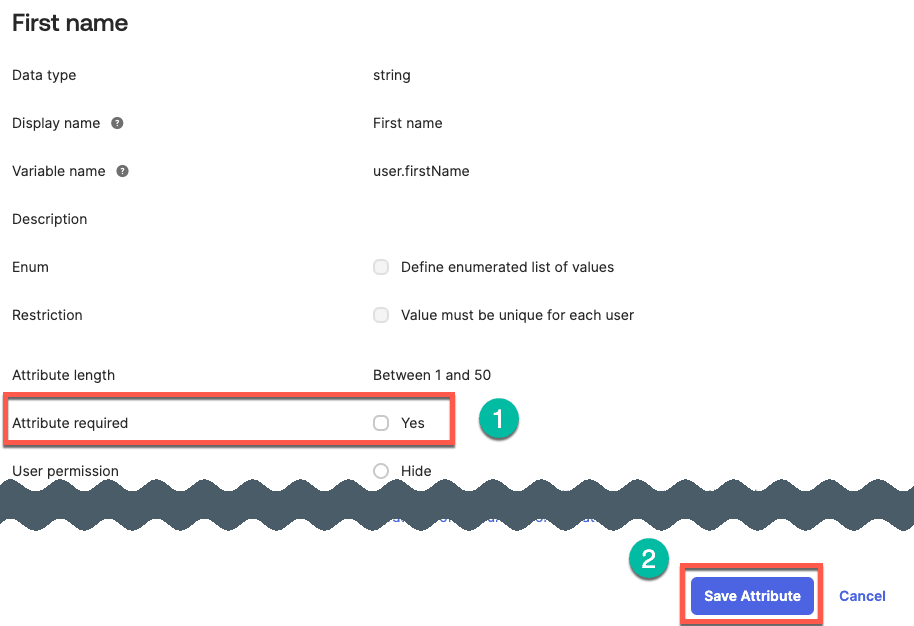Viewport: 914px width, 626px height.
Task: Click the user.firstName variable name value
Action: (x=421, y=171)
